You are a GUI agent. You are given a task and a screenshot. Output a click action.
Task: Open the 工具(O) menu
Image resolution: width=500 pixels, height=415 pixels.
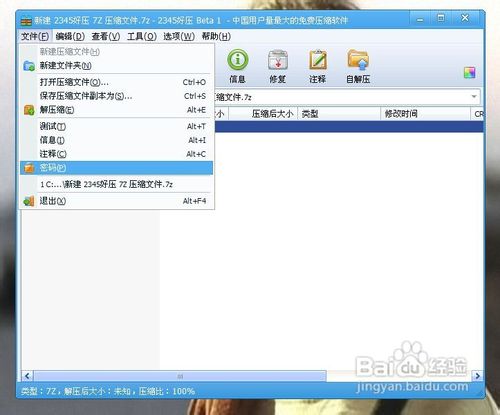[142, 36]
